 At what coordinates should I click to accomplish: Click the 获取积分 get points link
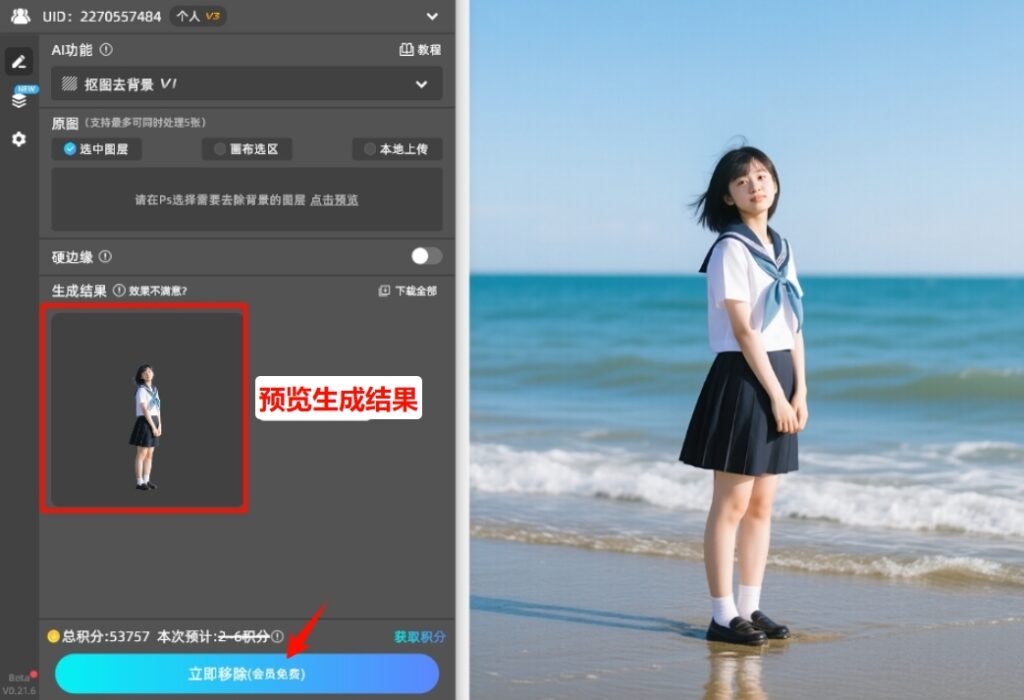[419, 636]
